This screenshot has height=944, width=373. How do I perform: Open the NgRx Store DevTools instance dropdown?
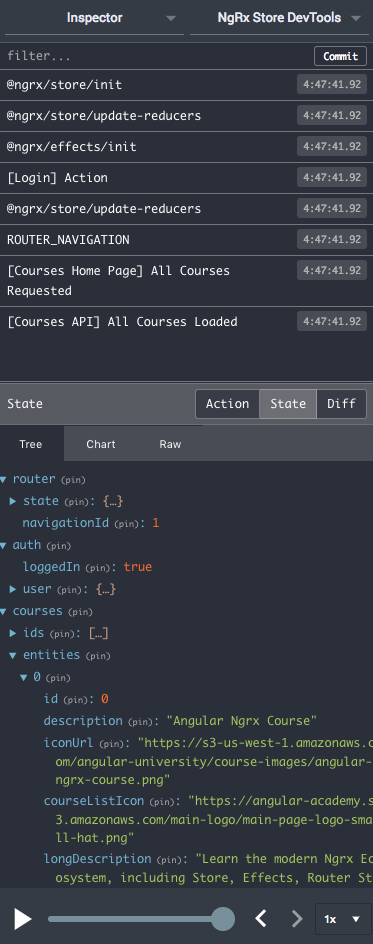click(x=279, y=18)
